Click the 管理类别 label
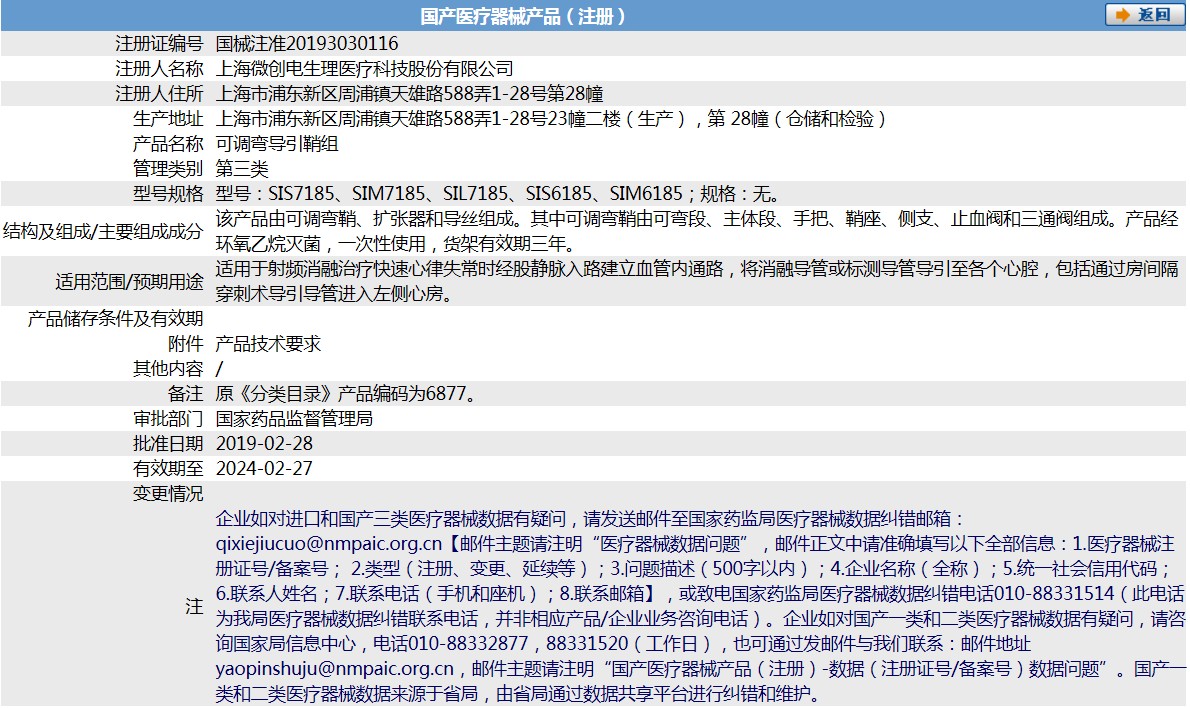1190x708 pixels. (x=168, y=169)
